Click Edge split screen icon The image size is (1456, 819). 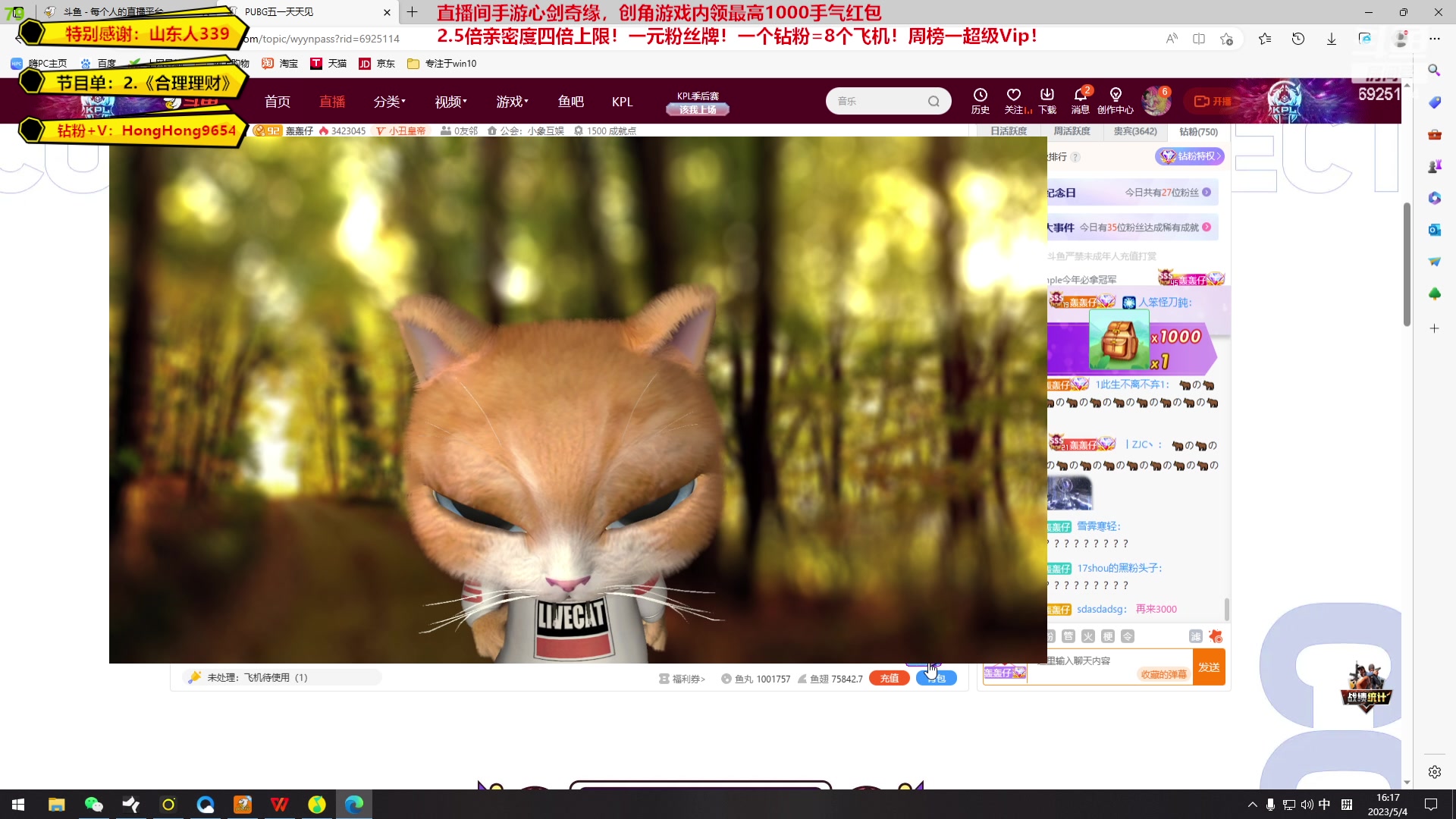1199,39
